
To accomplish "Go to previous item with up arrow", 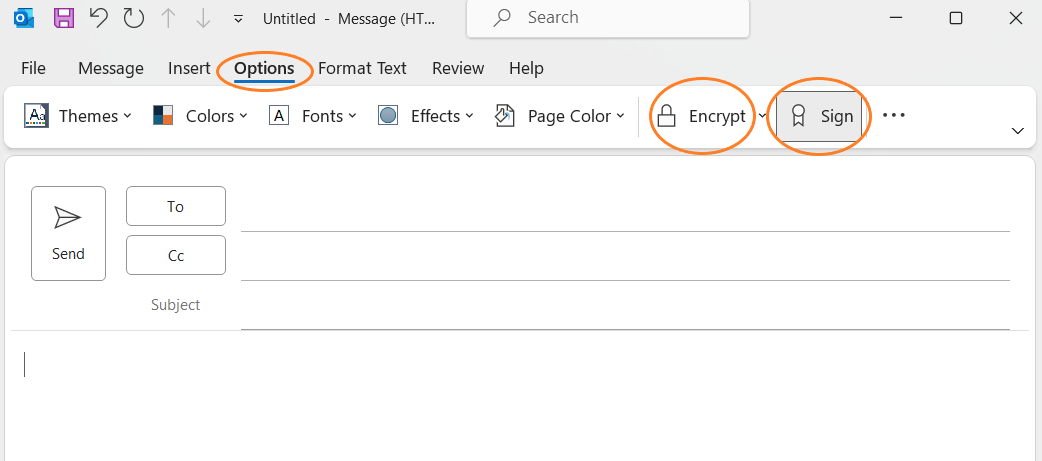I will (169, 19).
